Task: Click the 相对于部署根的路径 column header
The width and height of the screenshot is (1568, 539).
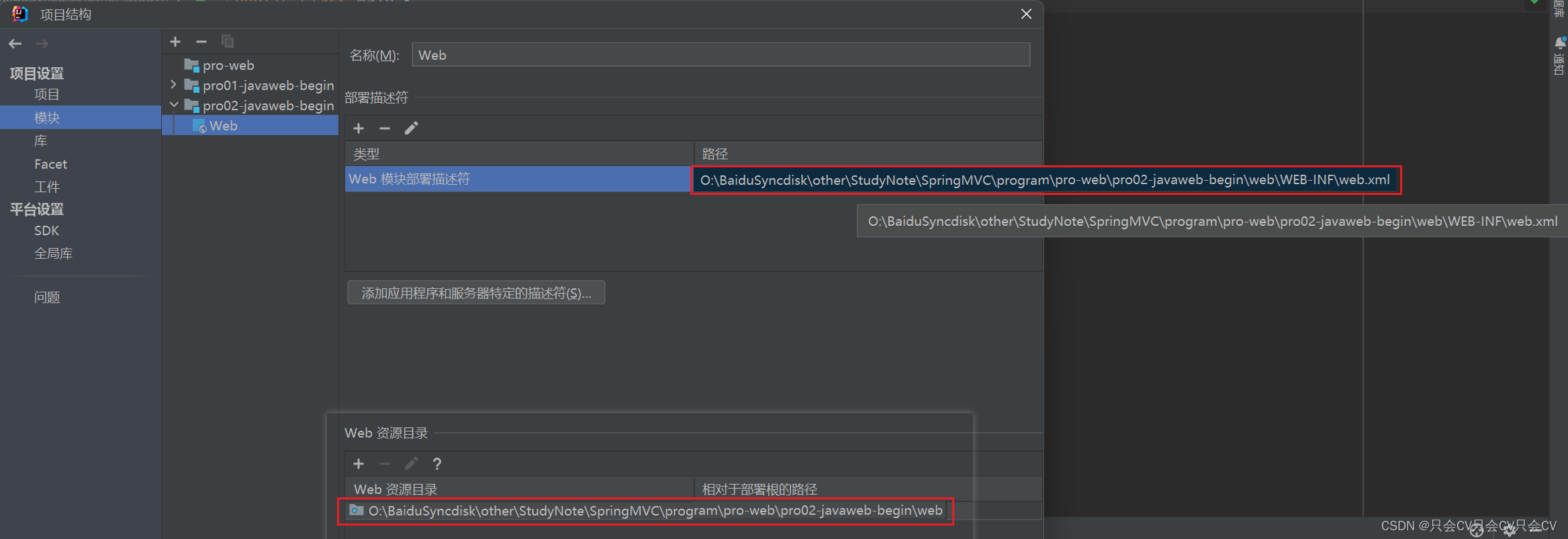Action: pyautogui.click(x=868, y=489)
